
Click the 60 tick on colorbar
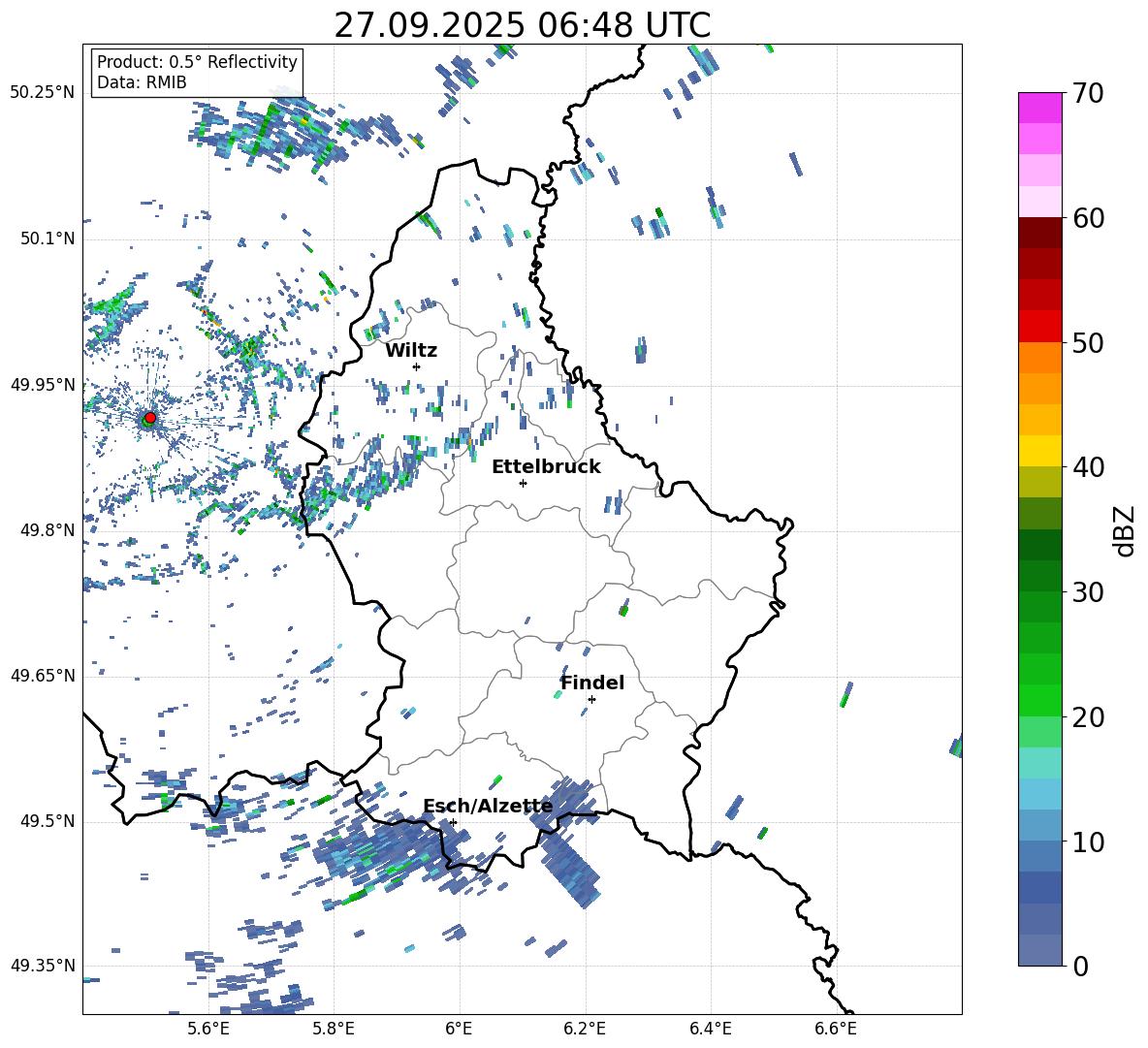[x=1088, y=218]
